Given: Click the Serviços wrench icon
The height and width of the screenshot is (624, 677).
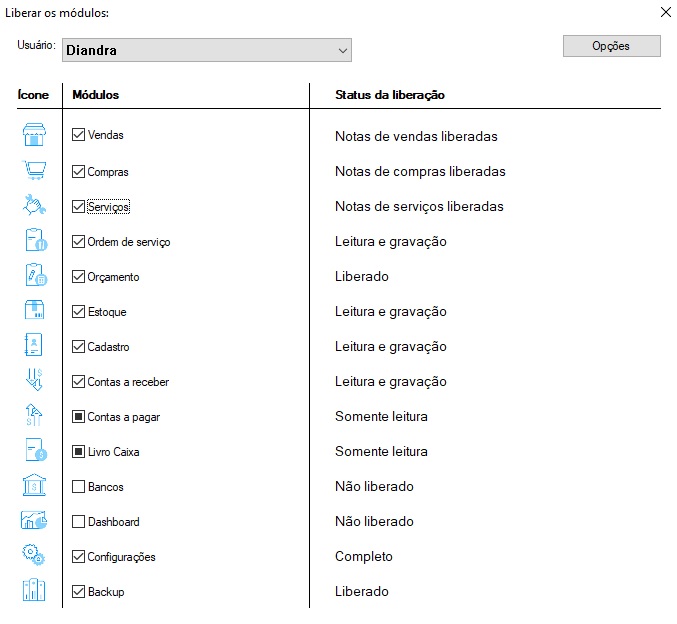Looking at the screenshot, I should 35,206.
